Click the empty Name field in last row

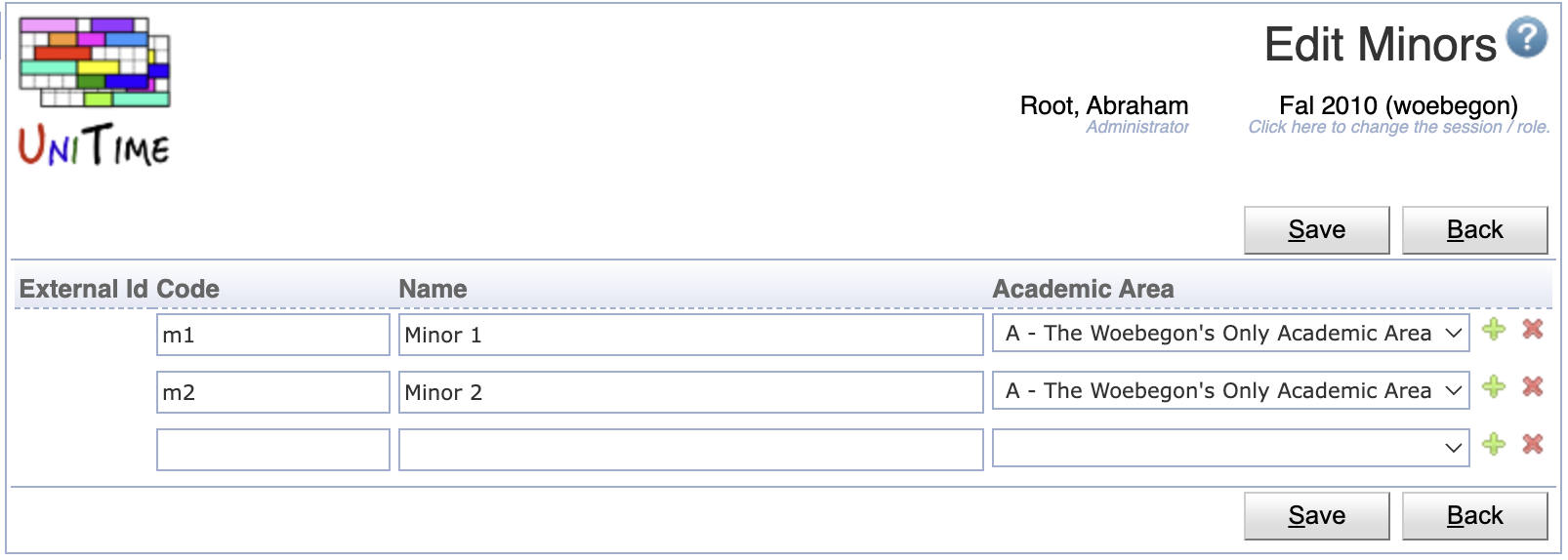point(691,450)
